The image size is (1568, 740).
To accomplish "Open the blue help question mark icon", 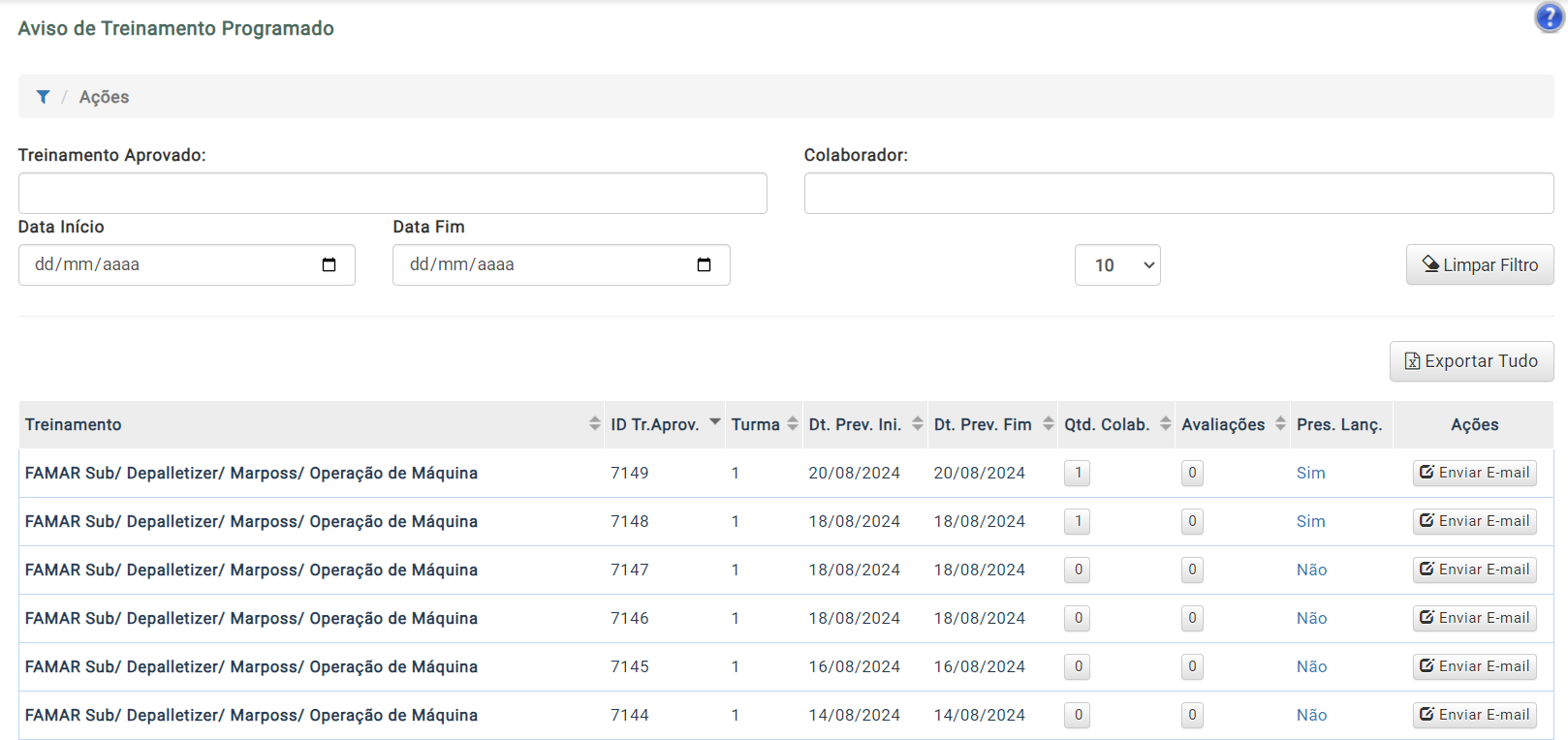I will (1549, 17).
